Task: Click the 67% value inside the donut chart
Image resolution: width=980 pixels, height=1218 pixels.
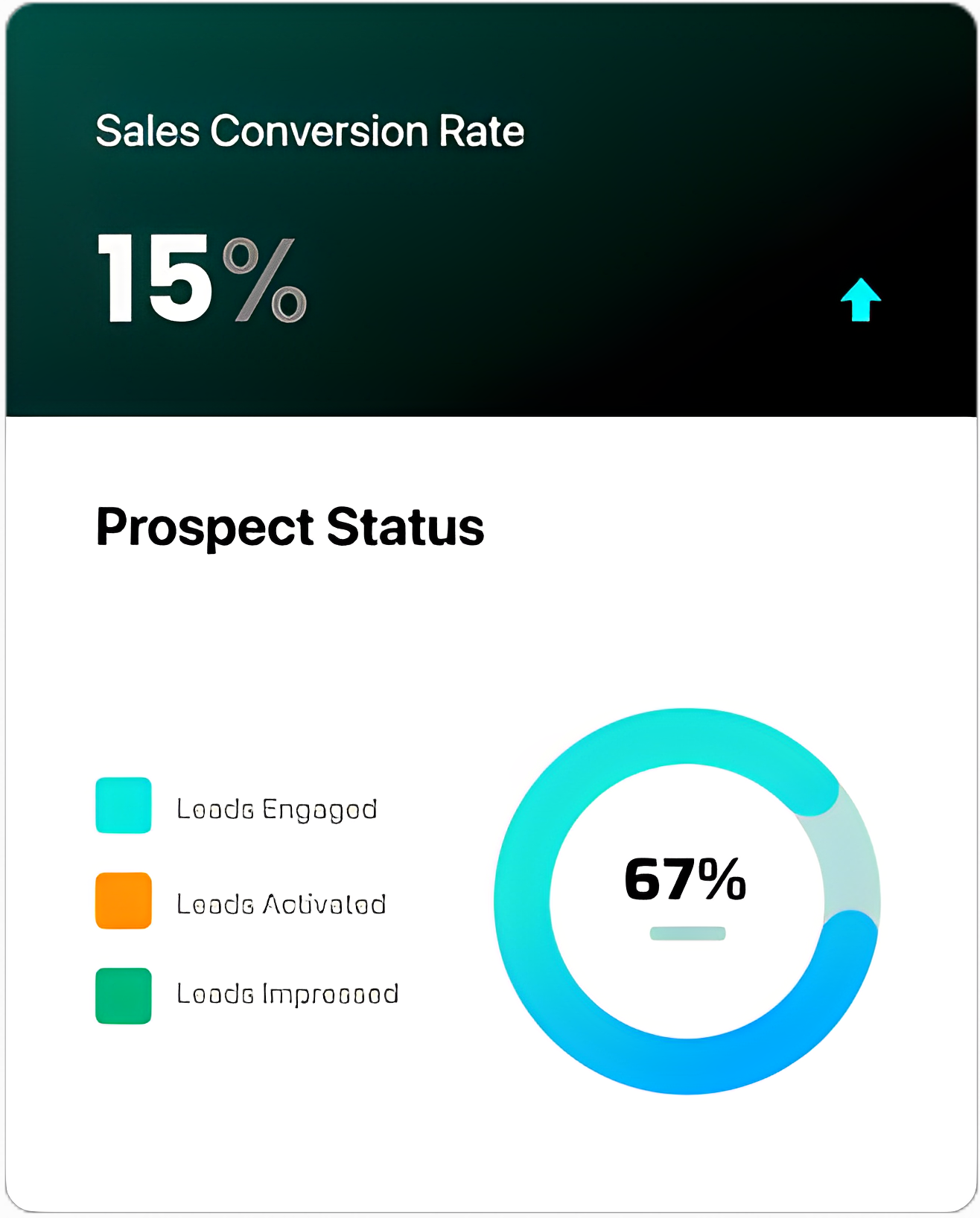Action: tap(684, 879)
